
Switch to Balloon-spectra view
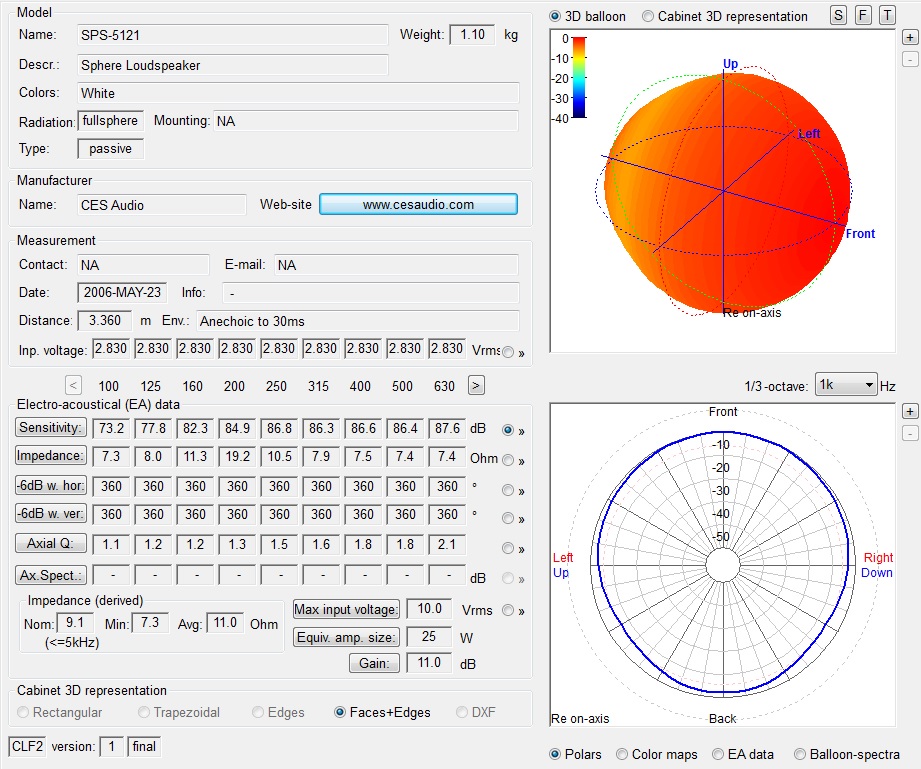pos(800,754)
